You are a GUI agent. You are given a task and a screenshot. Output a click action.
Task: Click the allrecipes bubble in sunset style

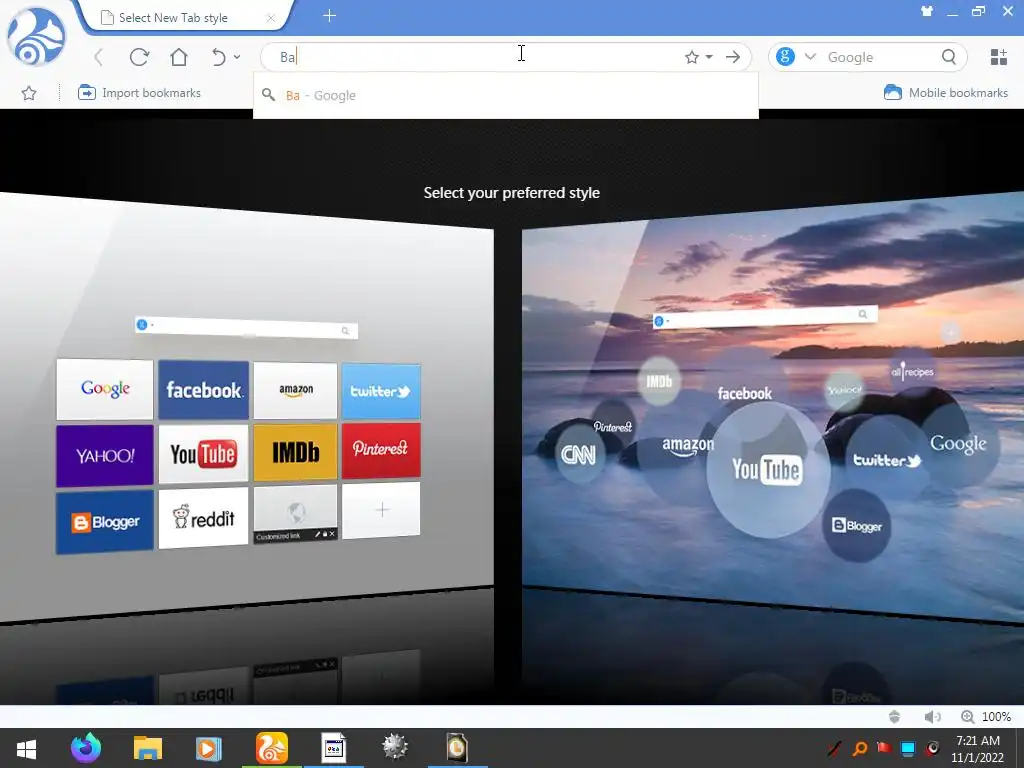[x=912, y=372]
